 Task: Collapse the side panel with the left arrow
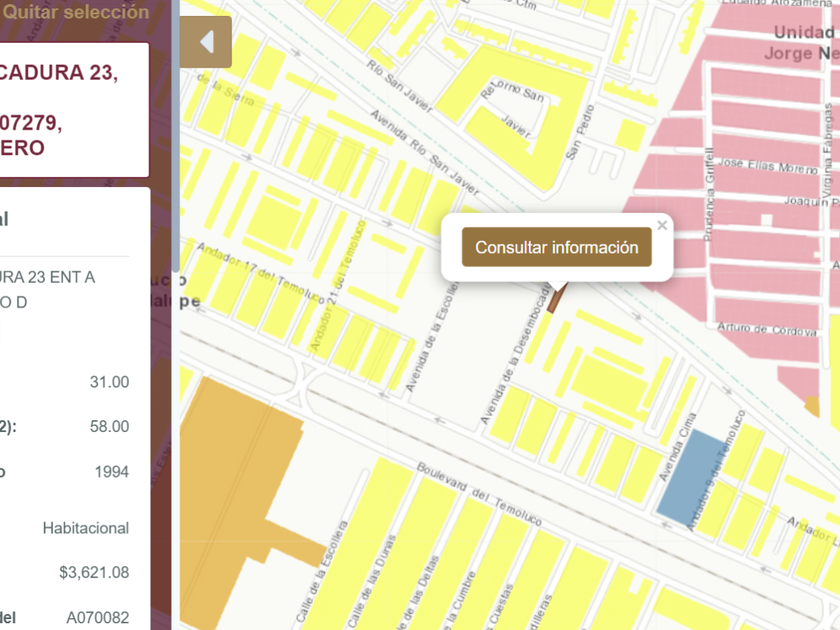(x=207, y=43)
